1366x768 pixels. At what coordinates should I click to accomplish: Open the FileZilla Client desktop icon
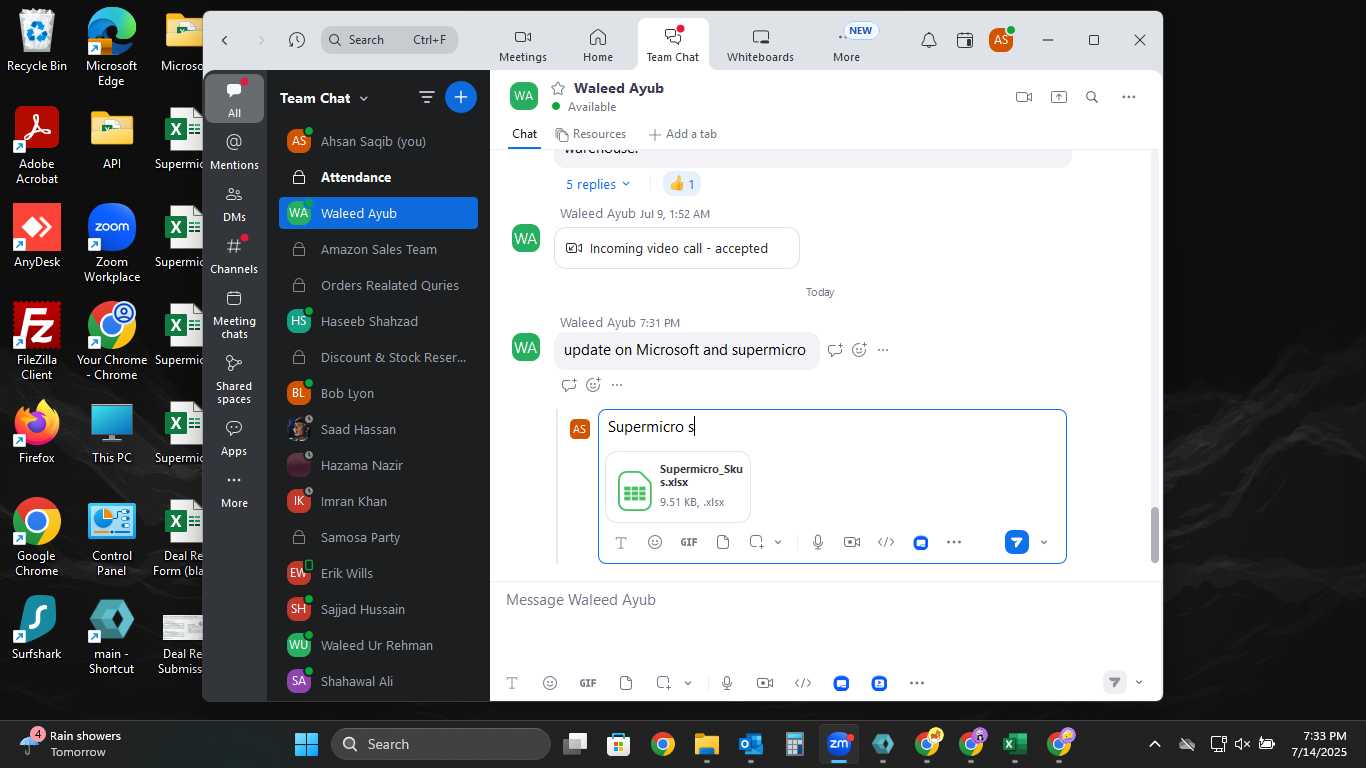(37, 342)
